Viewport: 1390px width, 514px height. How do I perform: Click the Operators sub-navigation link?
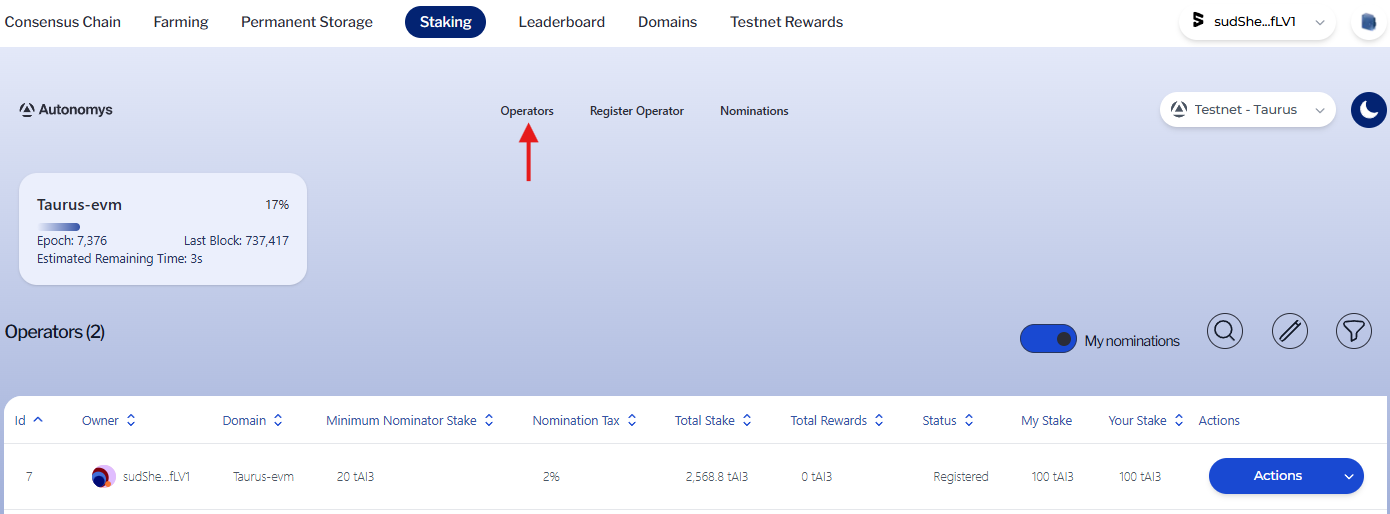[527, 111]
